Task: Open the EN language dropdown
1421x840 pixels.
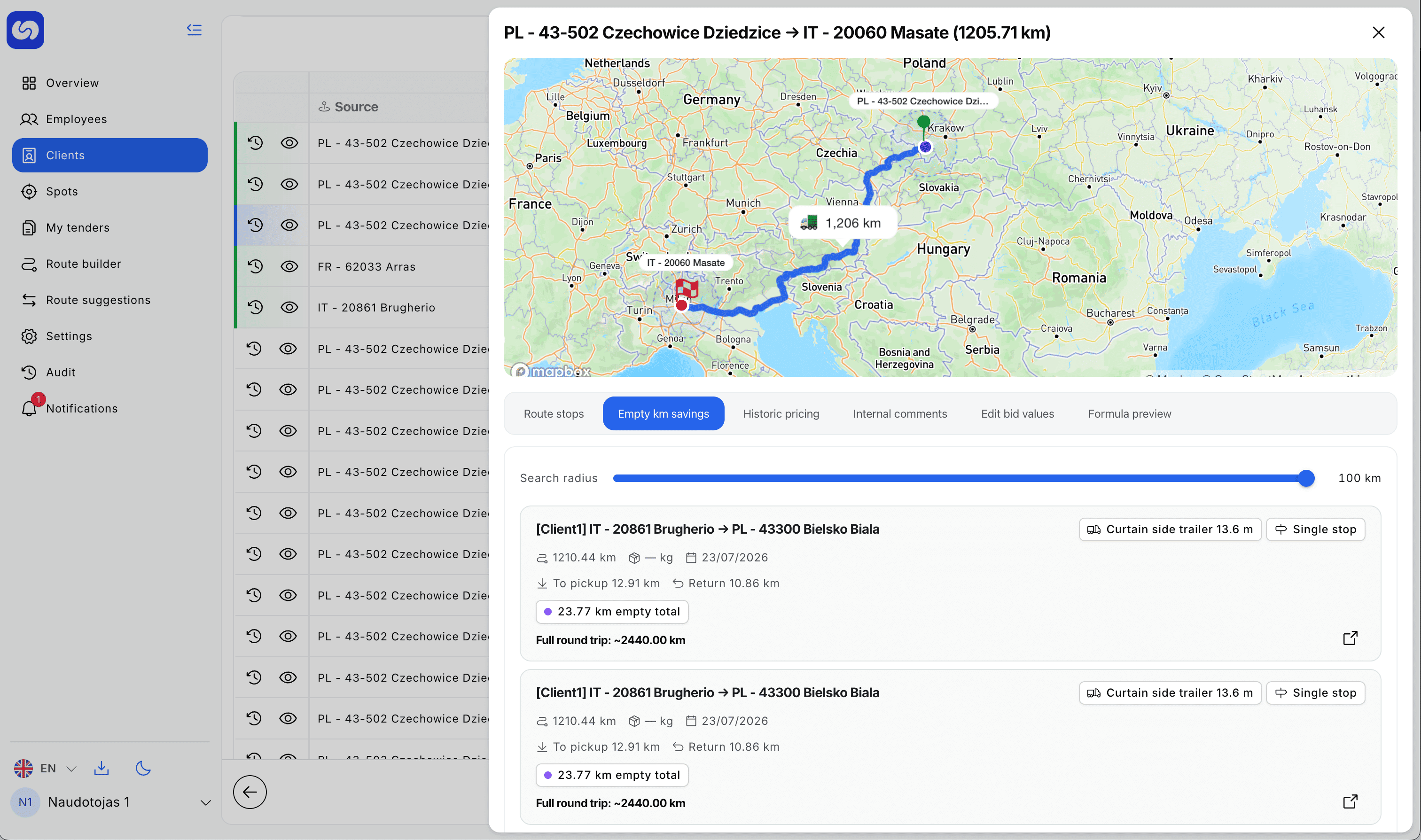Action: (45, 768)
